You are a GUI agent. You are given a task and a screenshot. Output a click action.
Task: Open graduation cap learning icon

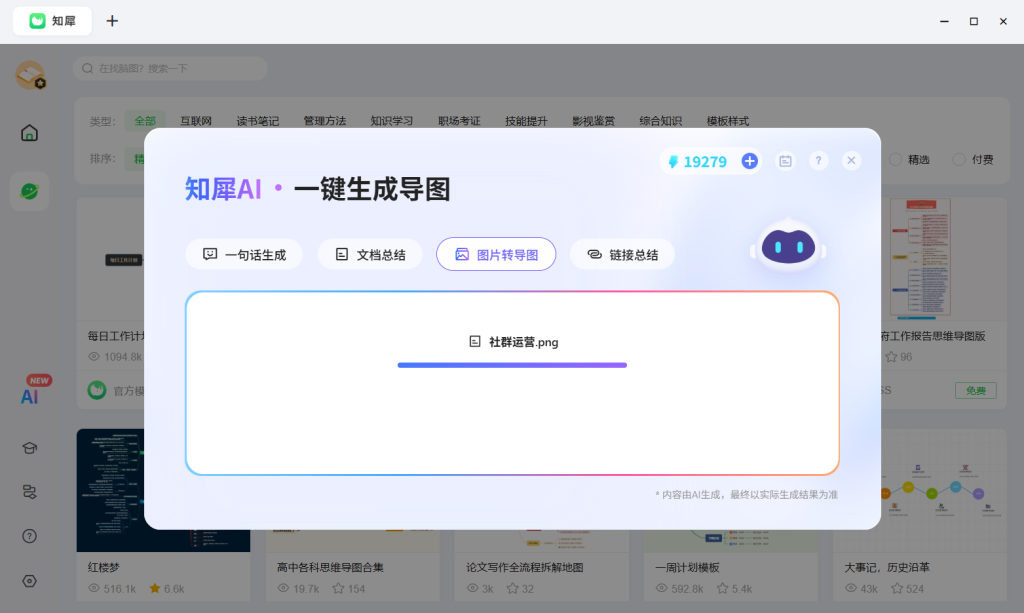(29, 448)
